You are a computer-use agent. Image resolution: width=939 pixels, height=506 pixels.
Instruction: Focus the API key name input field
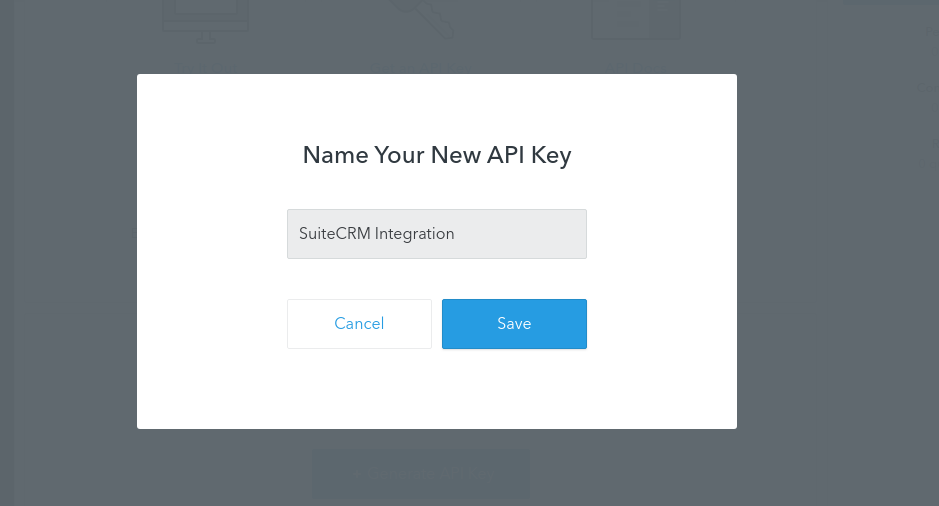pos(437,234)
